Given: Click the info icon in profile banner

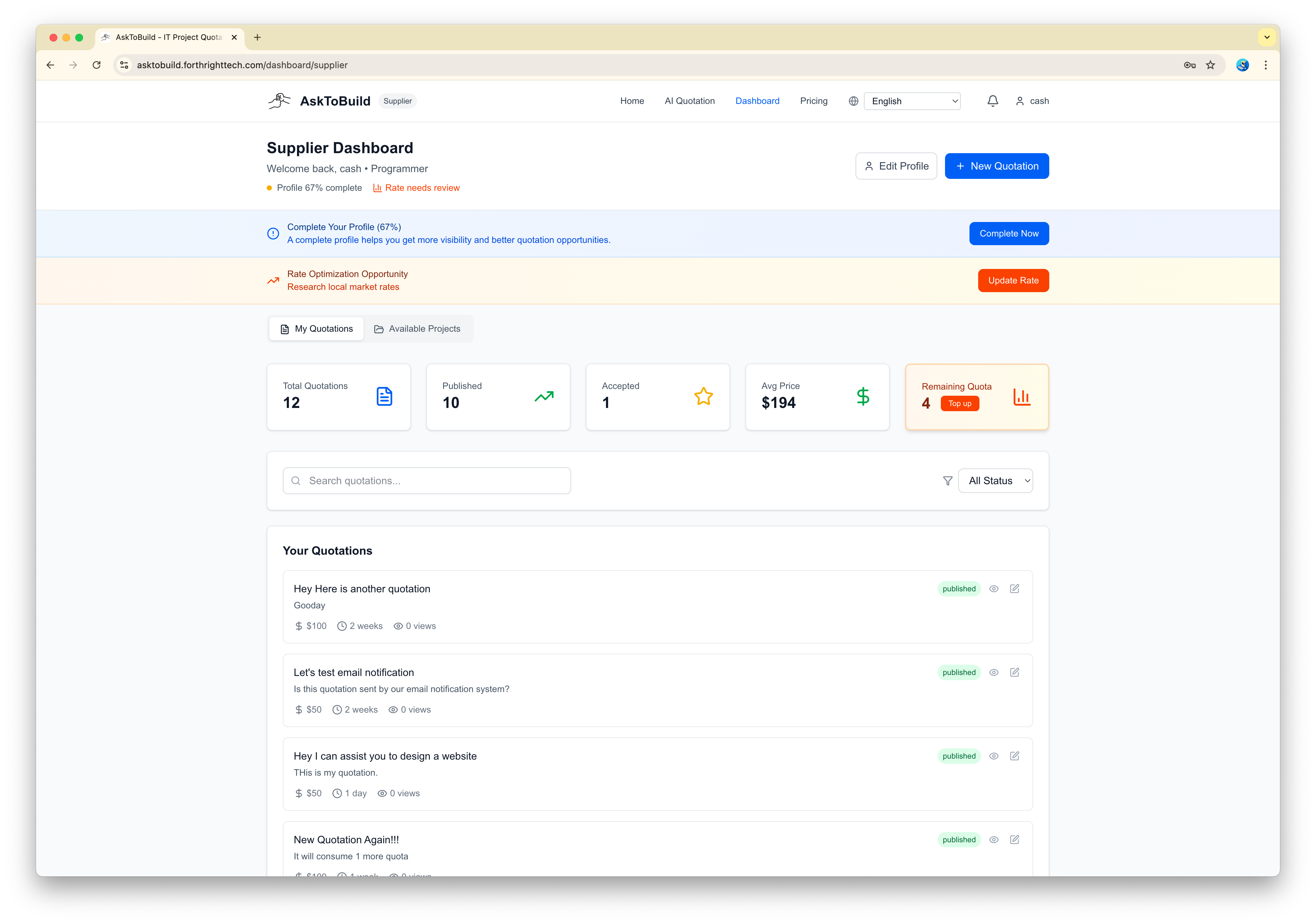Looking at the screenshot, I should [273, 233].
